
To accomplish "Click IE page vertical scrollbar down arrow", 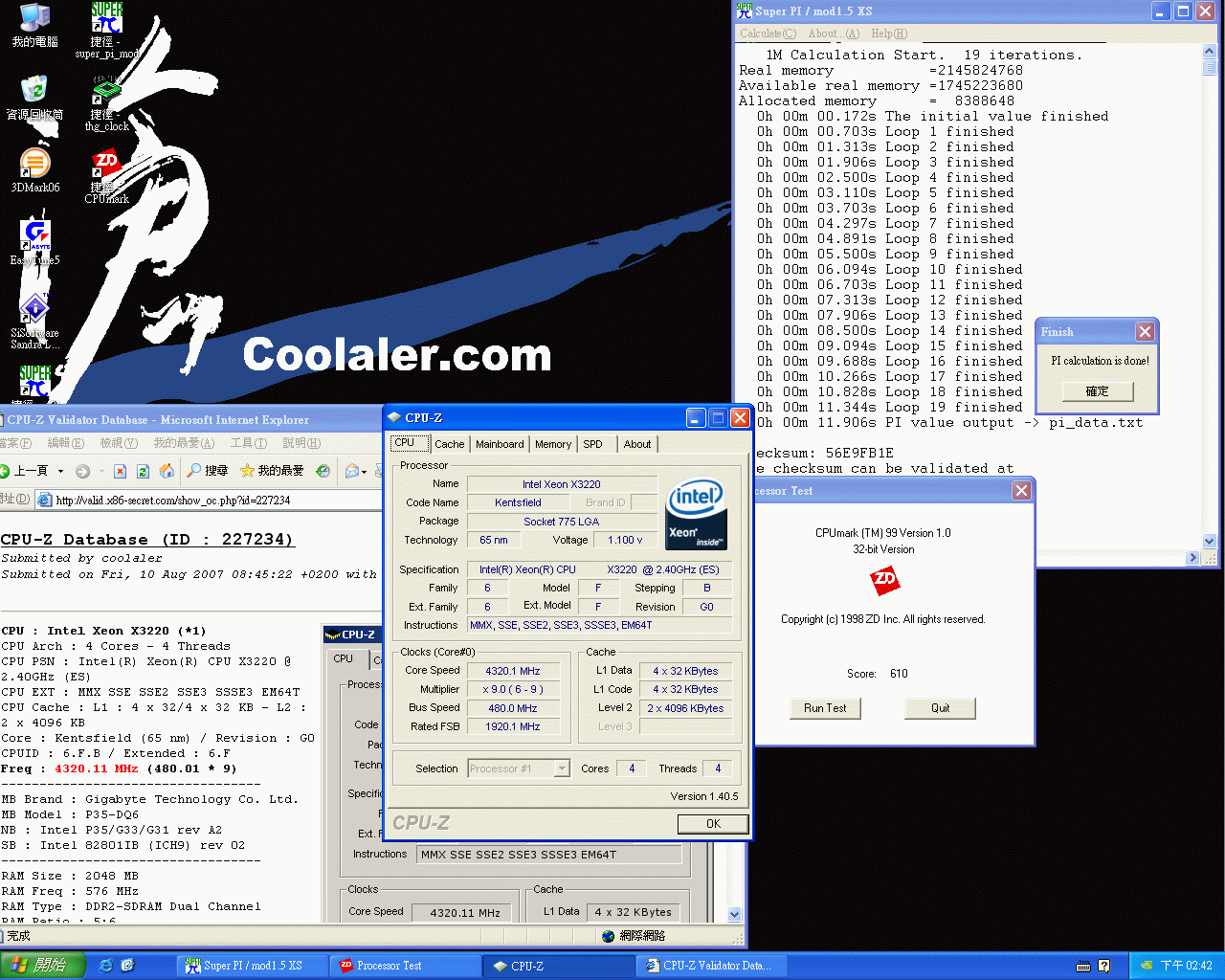I will (x=735, y=914).
